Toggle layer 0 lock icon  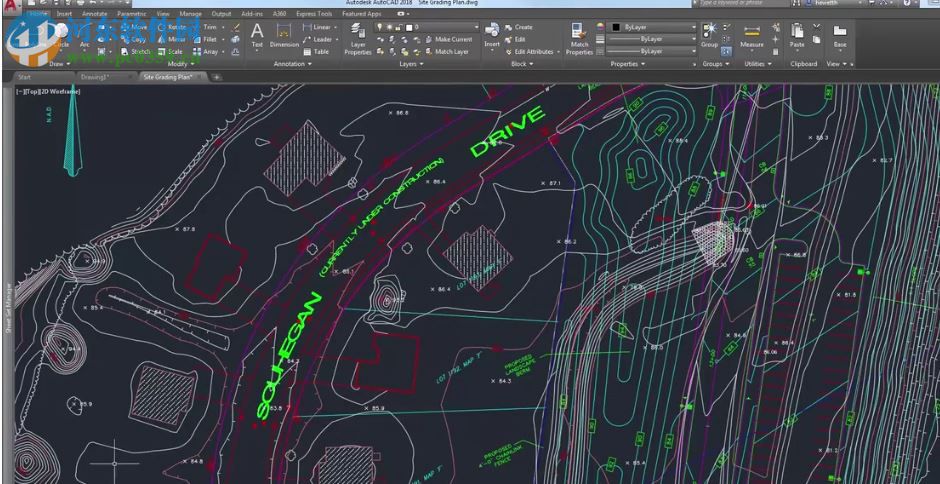pyautogui.click(x=399, y=27)
